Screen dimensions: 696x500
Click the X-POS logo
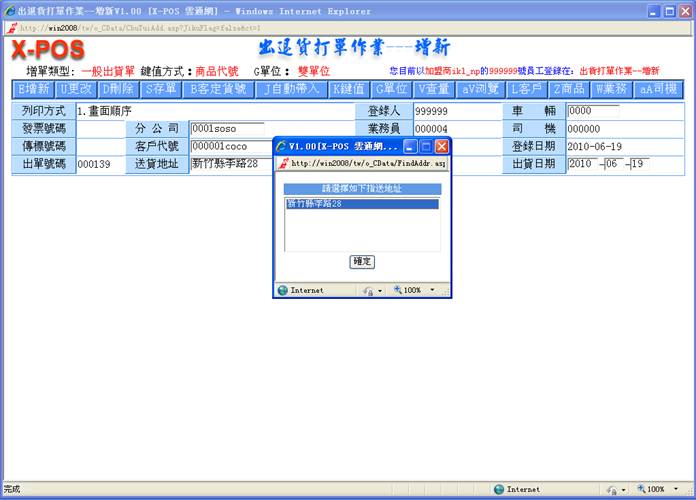[47, 51]
